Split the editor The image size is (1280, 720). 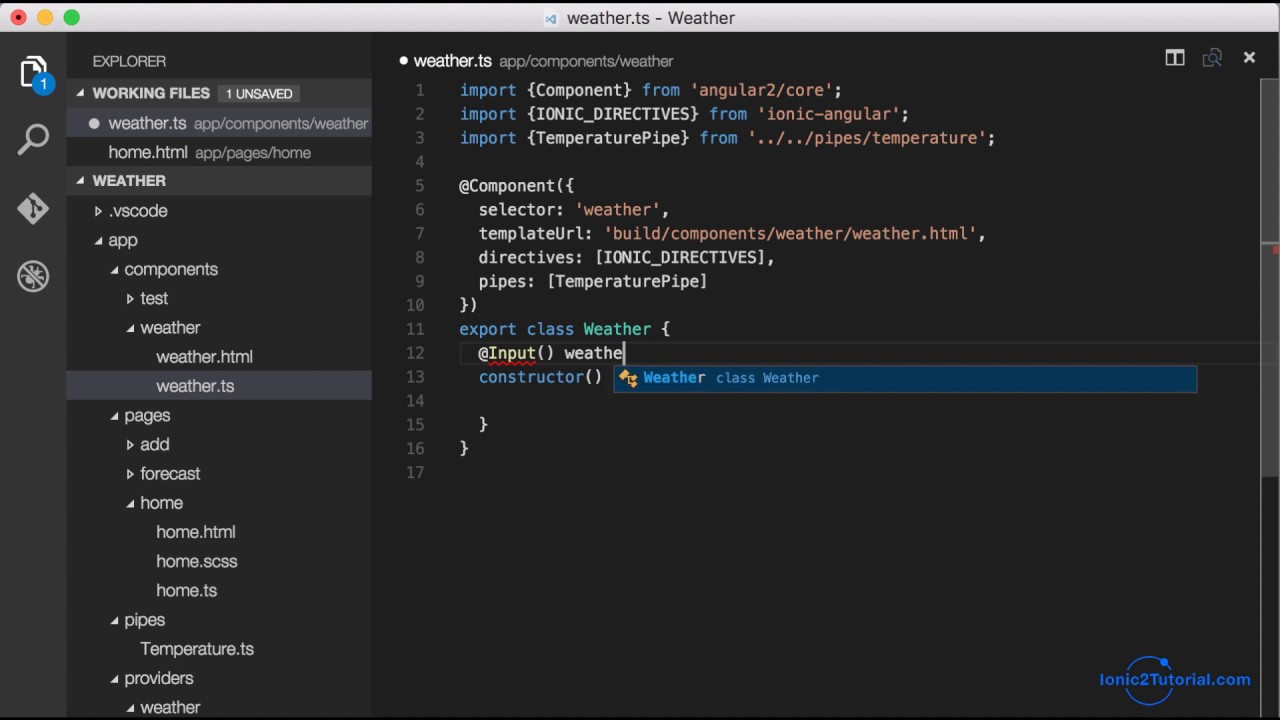[1175, 58]
